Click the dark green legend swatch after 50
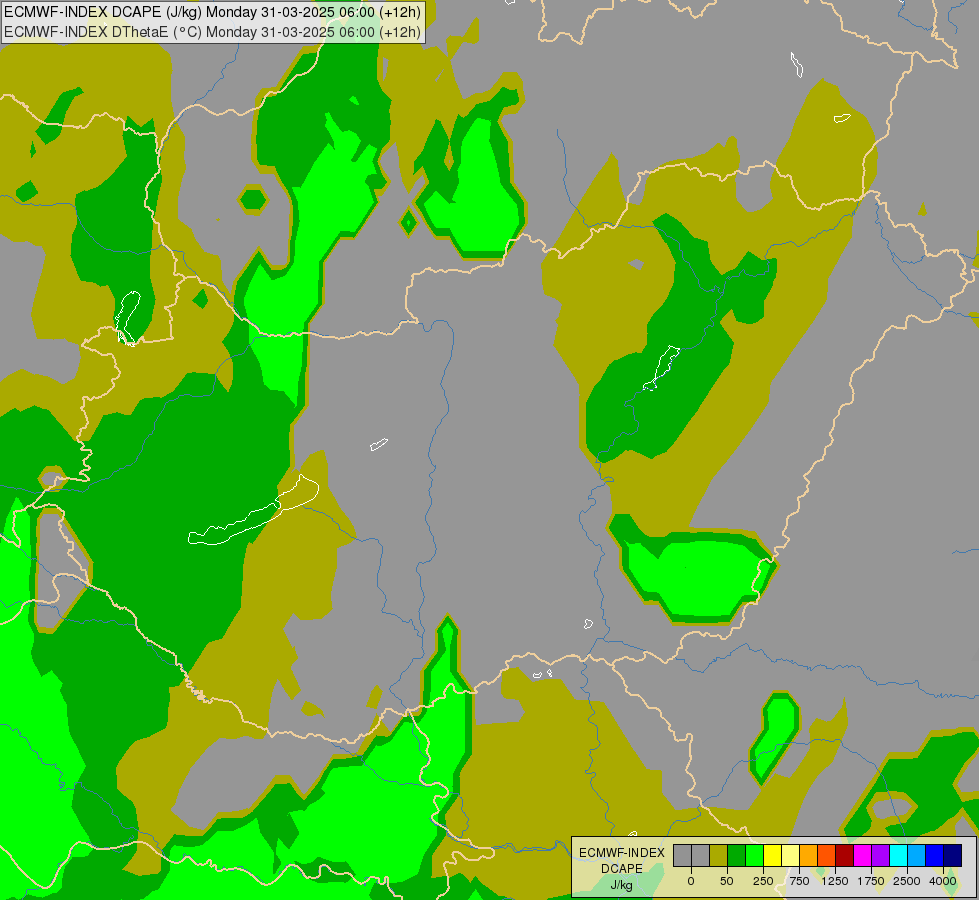Viewport: 979px width, 900px height. pyautogui.click(x=737, y=855)
